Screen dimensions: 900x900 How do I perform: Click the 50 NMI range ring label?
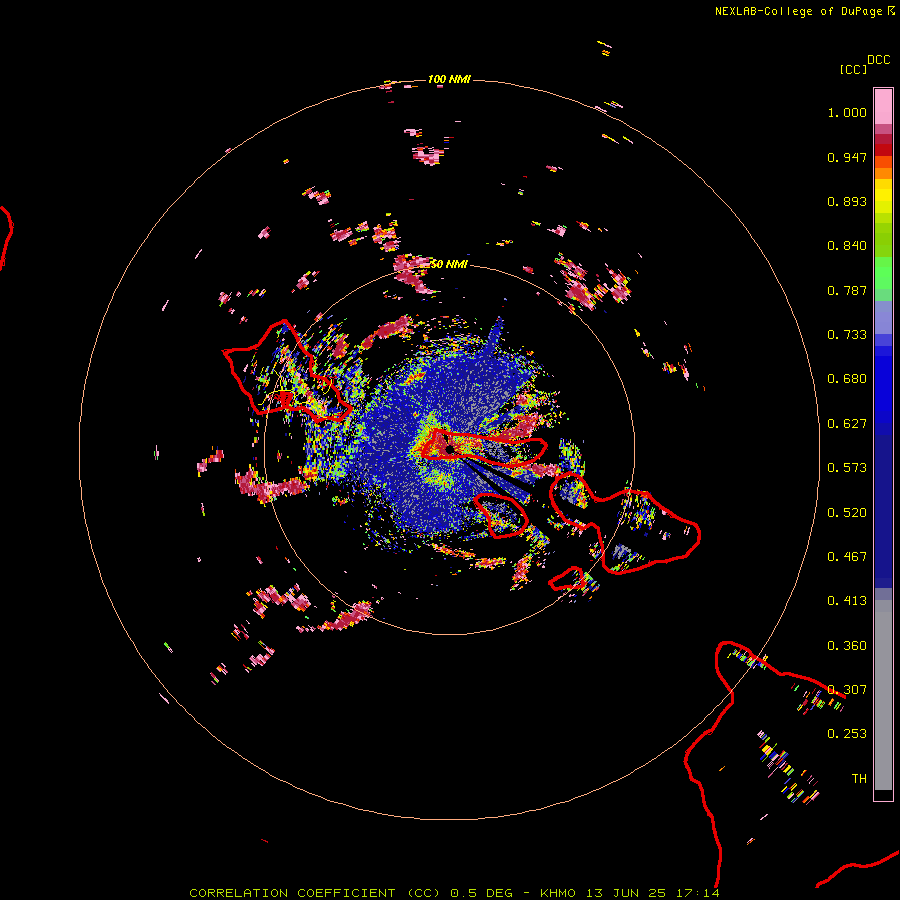tap(449, 264)
